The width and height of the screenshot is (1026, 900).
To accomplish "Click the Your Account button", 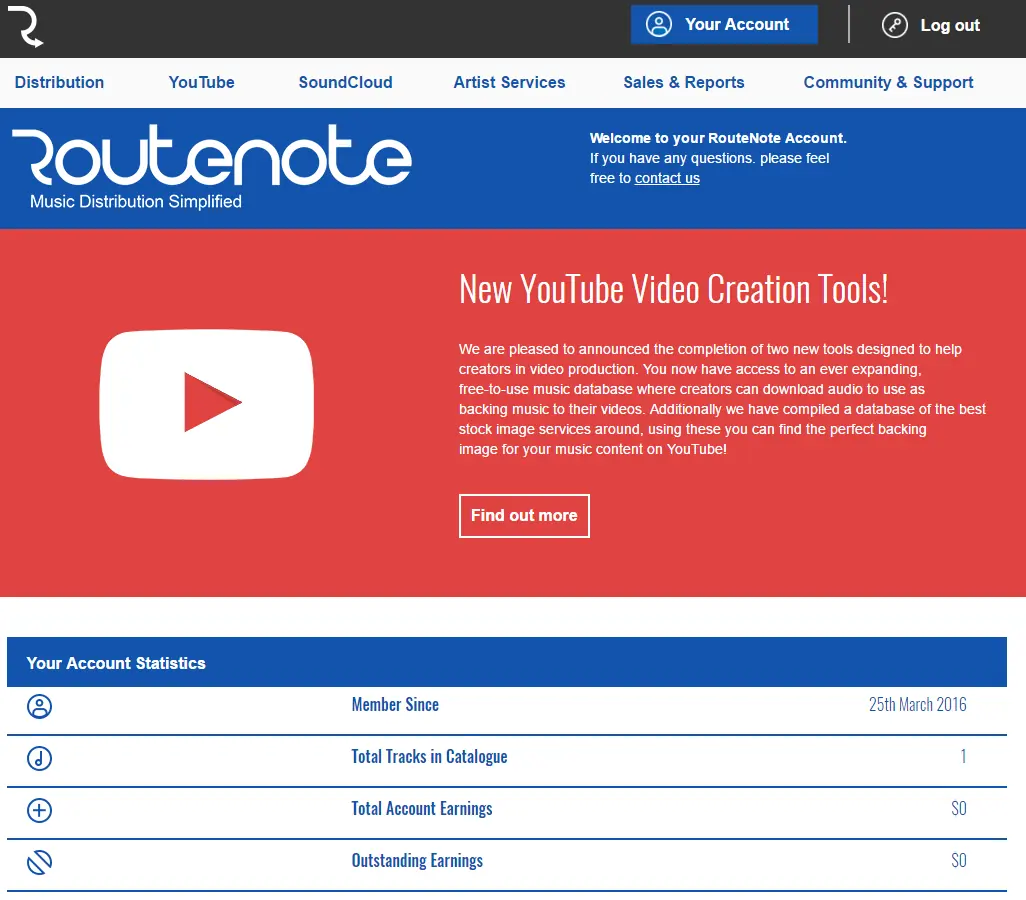I will coord(724,25).
